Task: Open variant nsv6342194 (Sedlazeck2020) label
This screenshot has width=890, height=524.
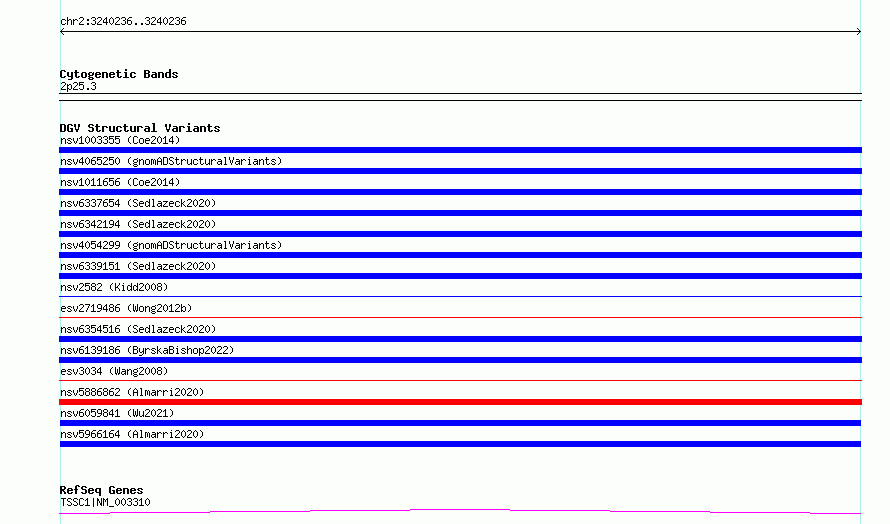Action: pos(138,224)
